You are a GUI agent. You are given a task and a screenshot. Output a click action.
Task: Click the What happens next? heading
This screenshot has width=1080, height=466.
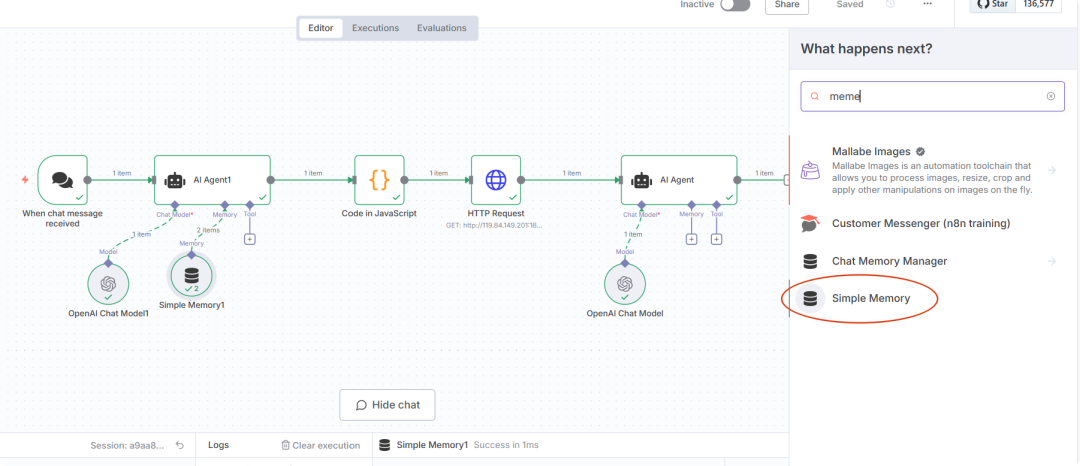[866, 49]
